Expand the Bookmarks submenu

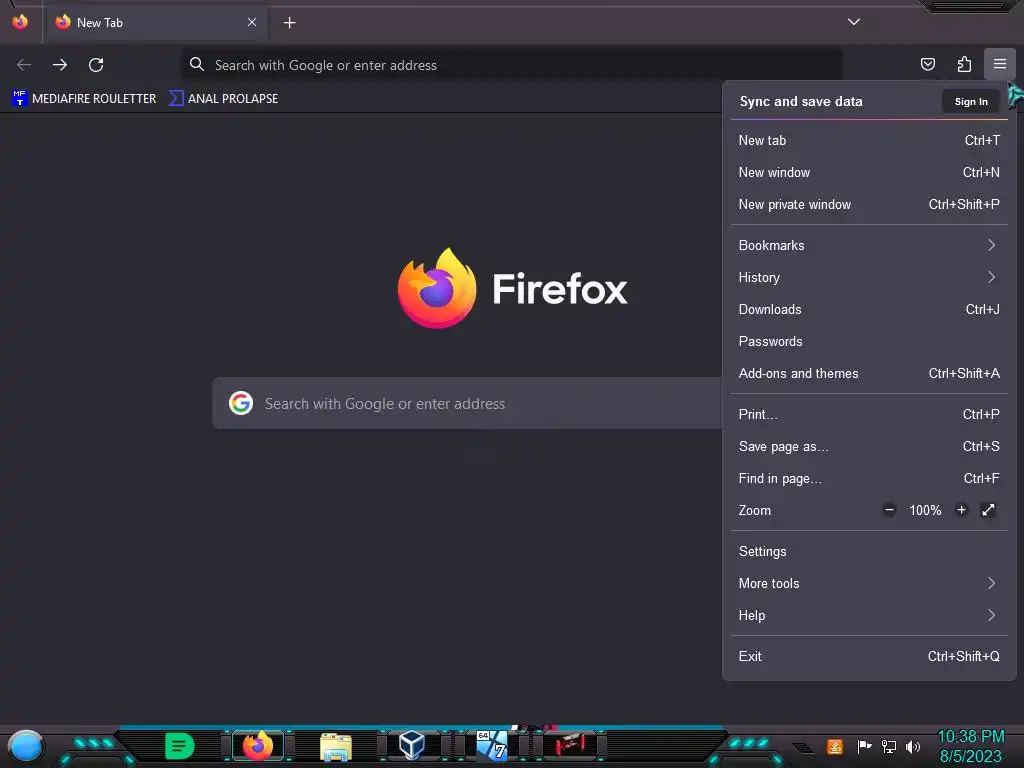point(869,246)
